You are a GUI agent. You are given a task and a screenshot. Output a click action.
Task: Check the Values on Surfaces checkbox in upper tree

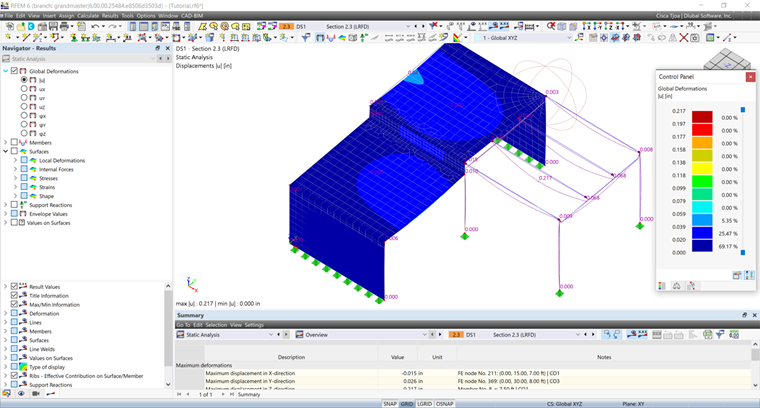(14, 222)
